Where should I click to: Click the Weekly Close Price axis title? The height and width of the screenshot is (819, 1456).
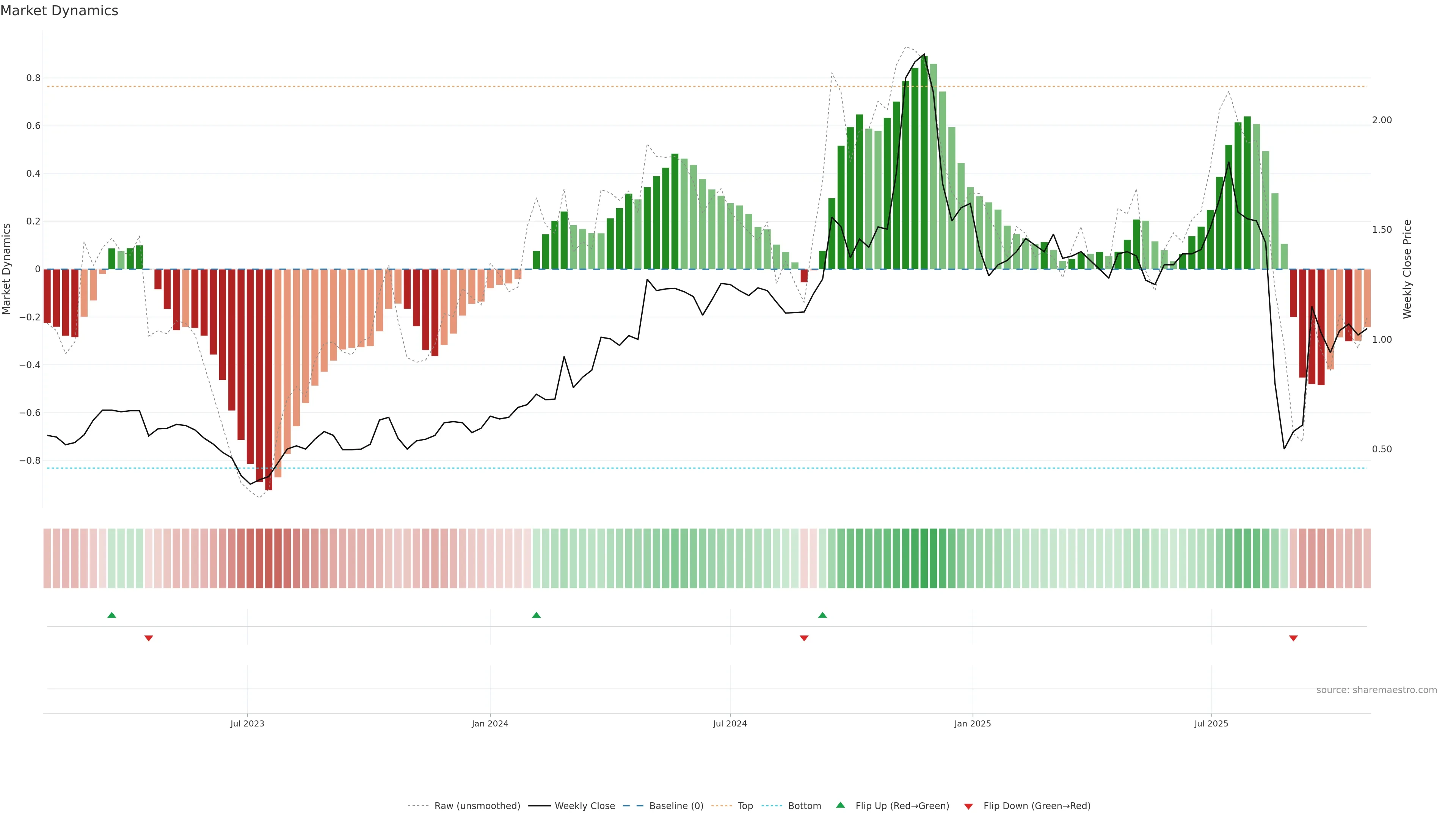coord(1407,269)
